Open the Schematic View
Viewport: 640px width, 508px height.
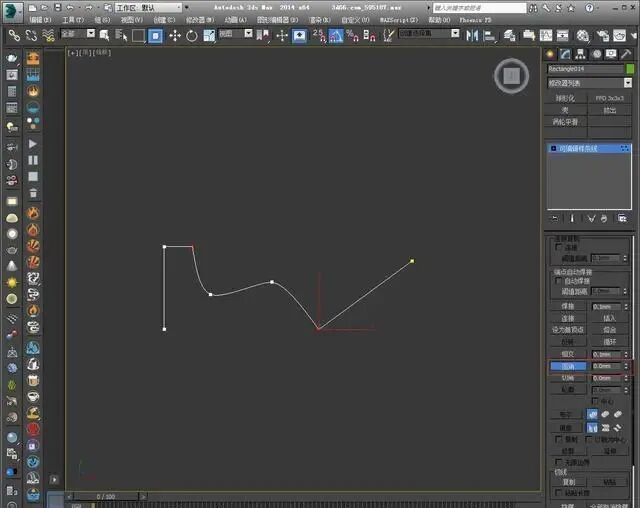(562, 36)
